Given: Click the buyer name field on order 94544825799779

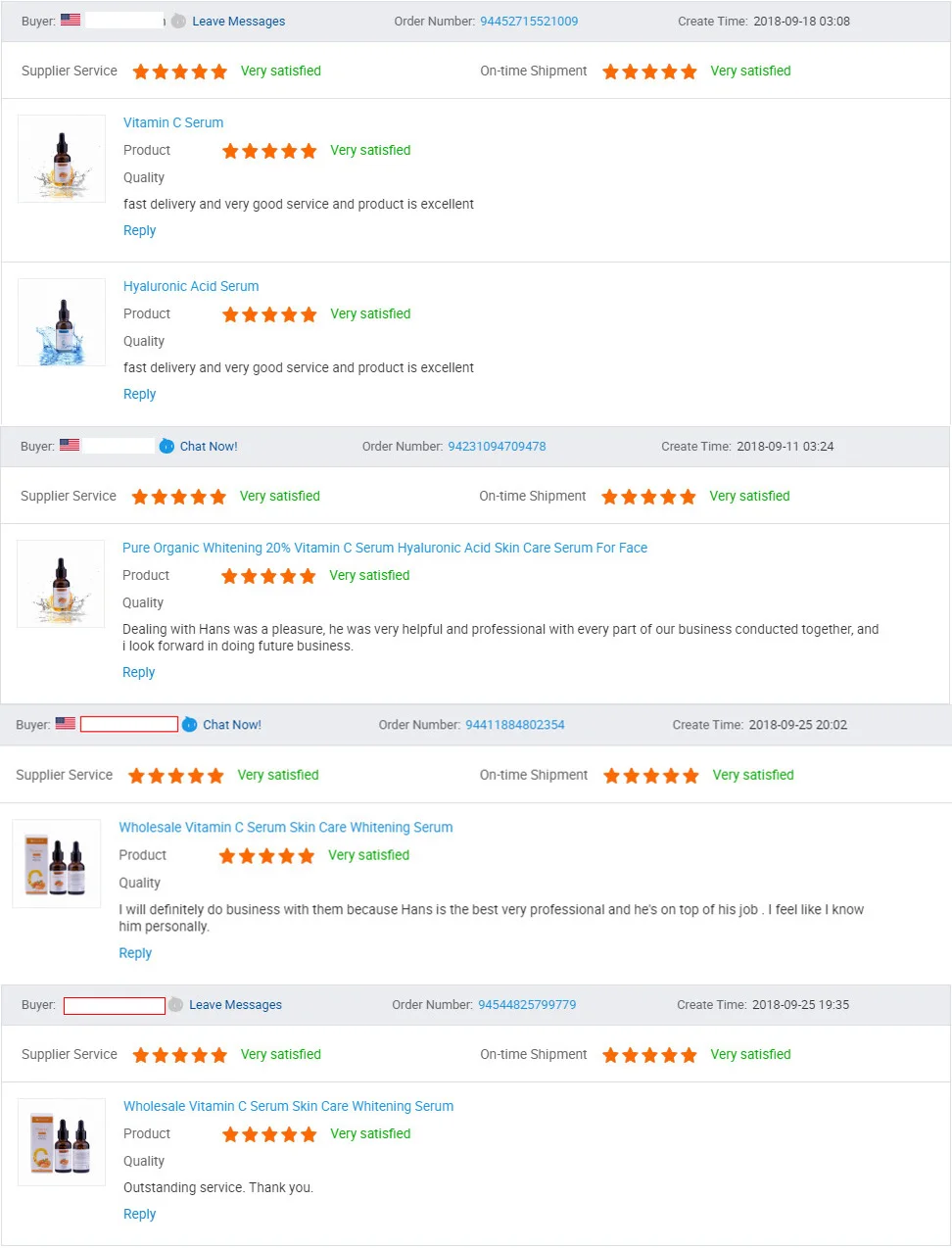Looking at the screenshot, I should 115,1005.
